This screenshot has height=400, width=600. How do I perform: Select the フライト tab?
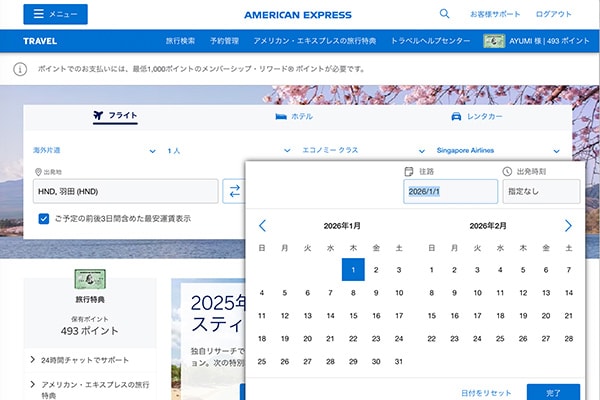(x=114, y=116)
